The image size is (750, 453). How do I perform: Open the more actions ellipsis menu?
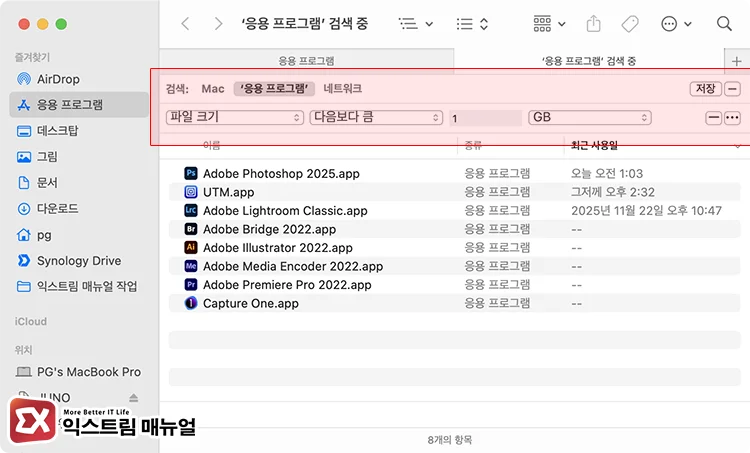click(676, 23)
